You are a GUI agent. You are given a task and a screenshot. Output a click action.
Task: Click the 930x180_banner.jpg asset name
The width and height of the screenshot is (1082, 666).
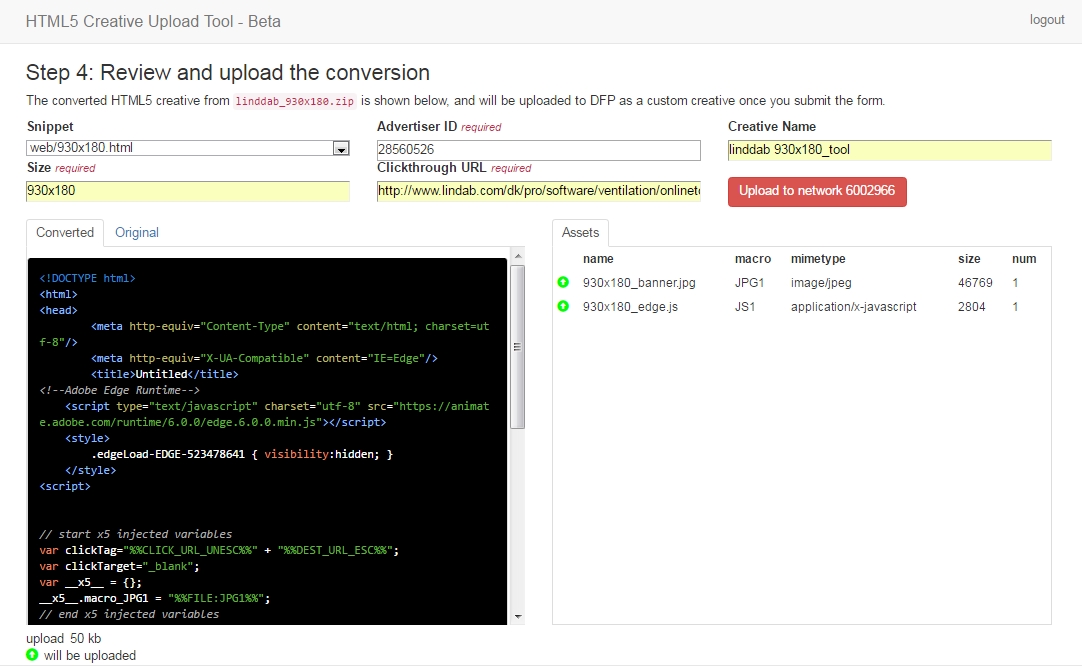tap(639, 283)
